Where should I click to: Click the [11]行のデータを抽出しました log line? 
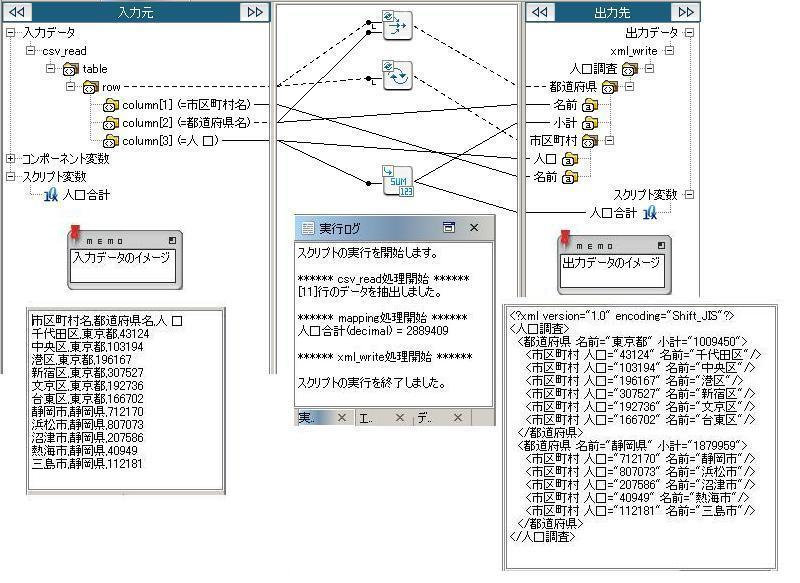tap(369, 292)
